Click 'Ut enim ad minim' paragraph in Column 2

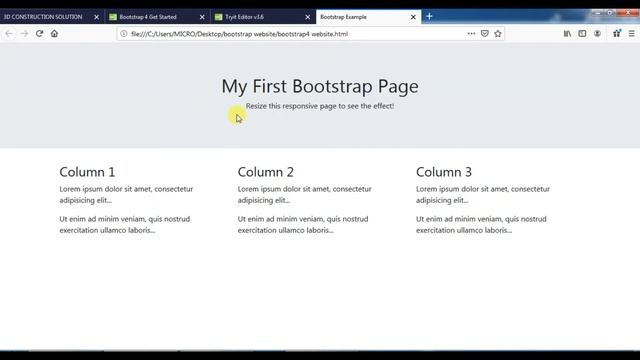tap(303, 224)
